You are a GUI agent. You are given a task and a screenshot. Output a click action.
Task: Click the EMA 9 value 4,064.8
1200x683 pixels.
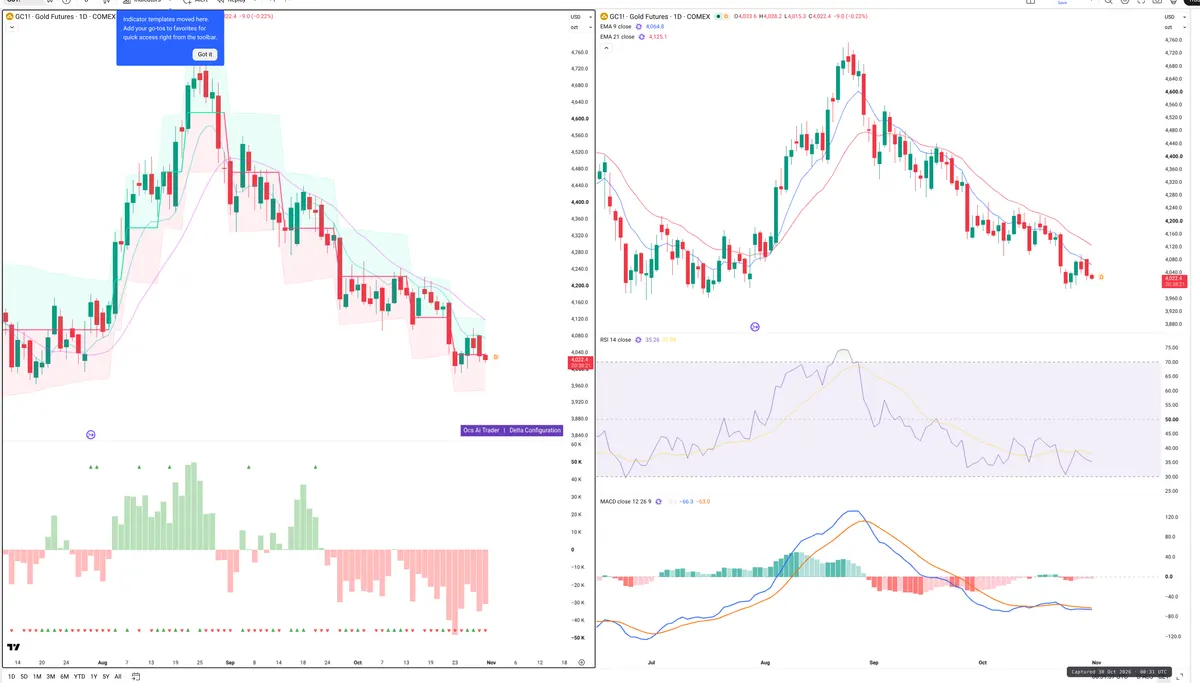click(656, 27)
